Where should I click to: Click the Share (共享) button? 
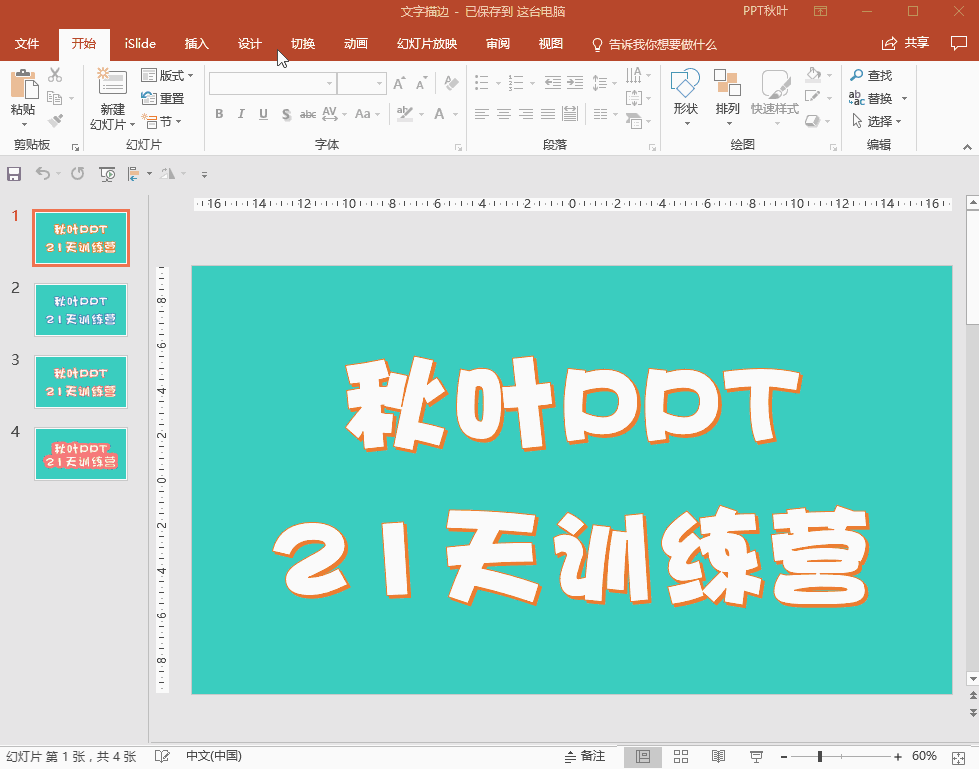tap(906, 43)
